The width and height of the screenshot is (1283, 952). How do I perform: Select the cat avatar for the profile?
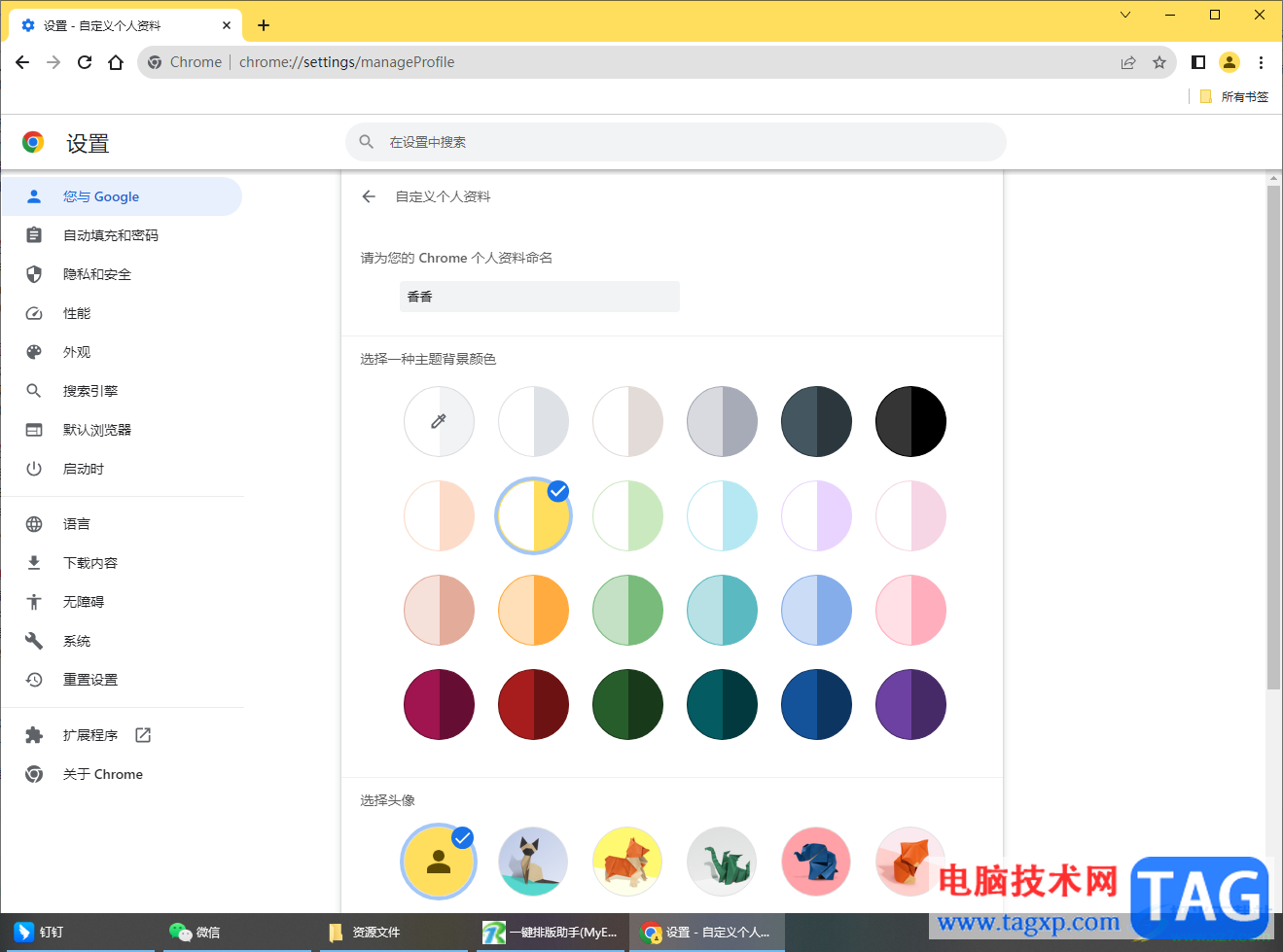pyautogui.click(x=533, y=861)
